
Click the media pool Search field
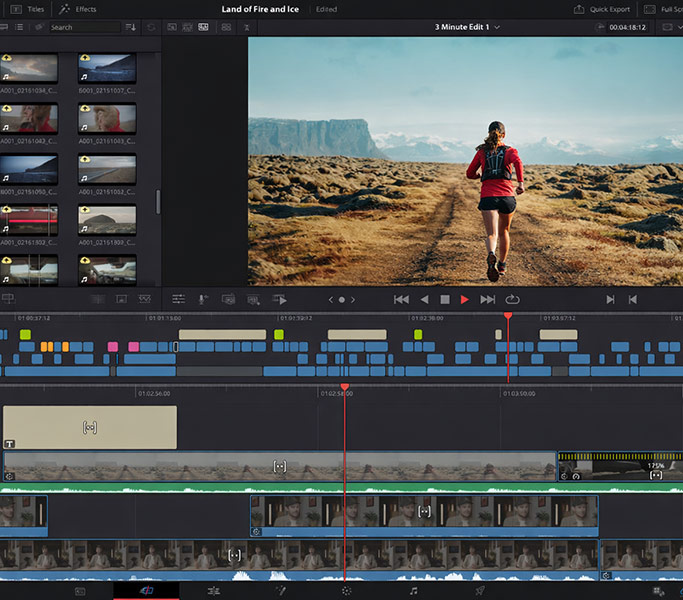tap(85, 27)
